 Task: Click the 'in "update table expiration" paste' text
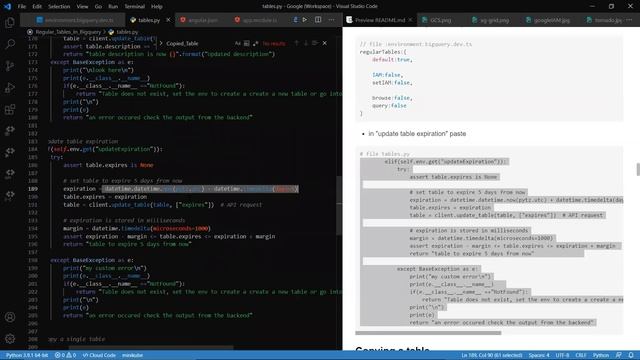point(417,133)
